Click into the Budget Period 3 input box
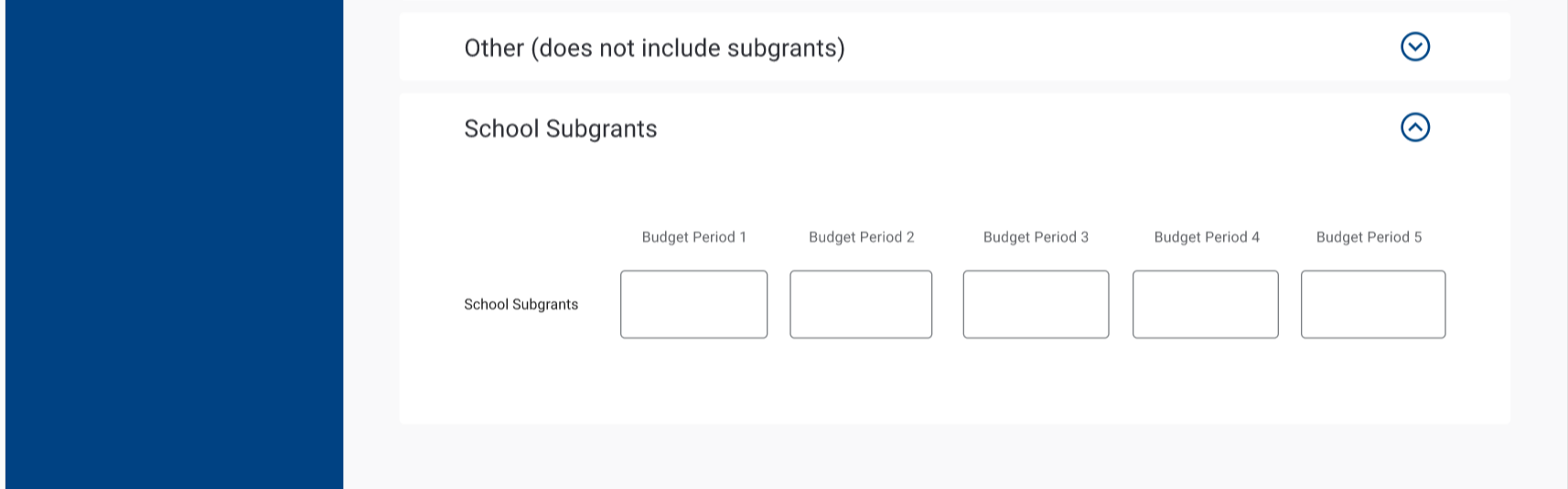Screen dimensions: 1568x489 [x=1036, y=304]
